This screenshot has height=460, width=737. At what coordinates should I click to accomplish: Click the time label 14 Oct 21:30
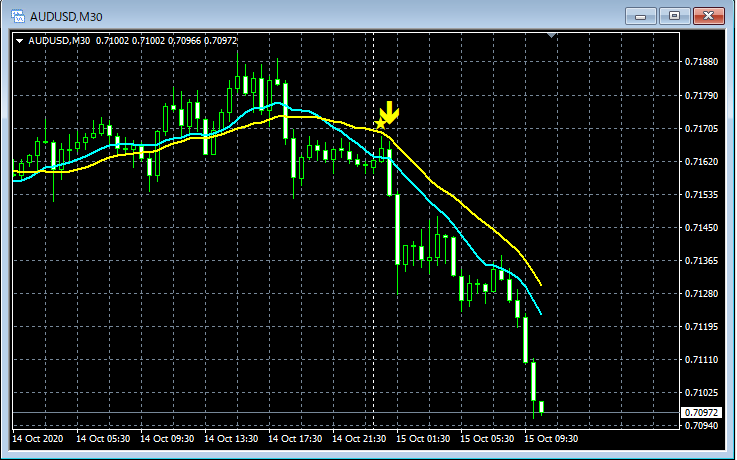359,439
